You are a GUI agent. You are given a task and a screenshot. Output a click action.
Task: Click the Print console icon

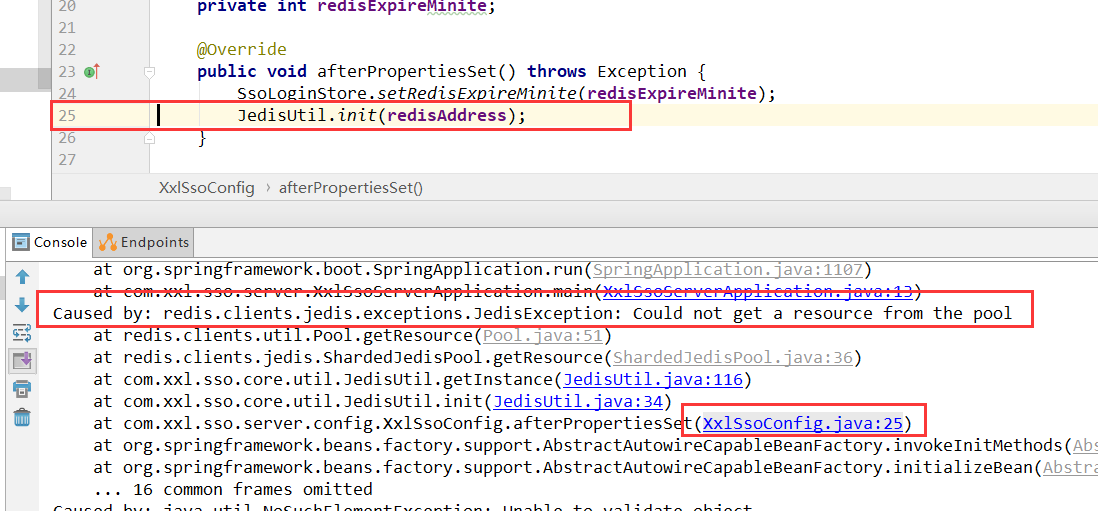22,389
